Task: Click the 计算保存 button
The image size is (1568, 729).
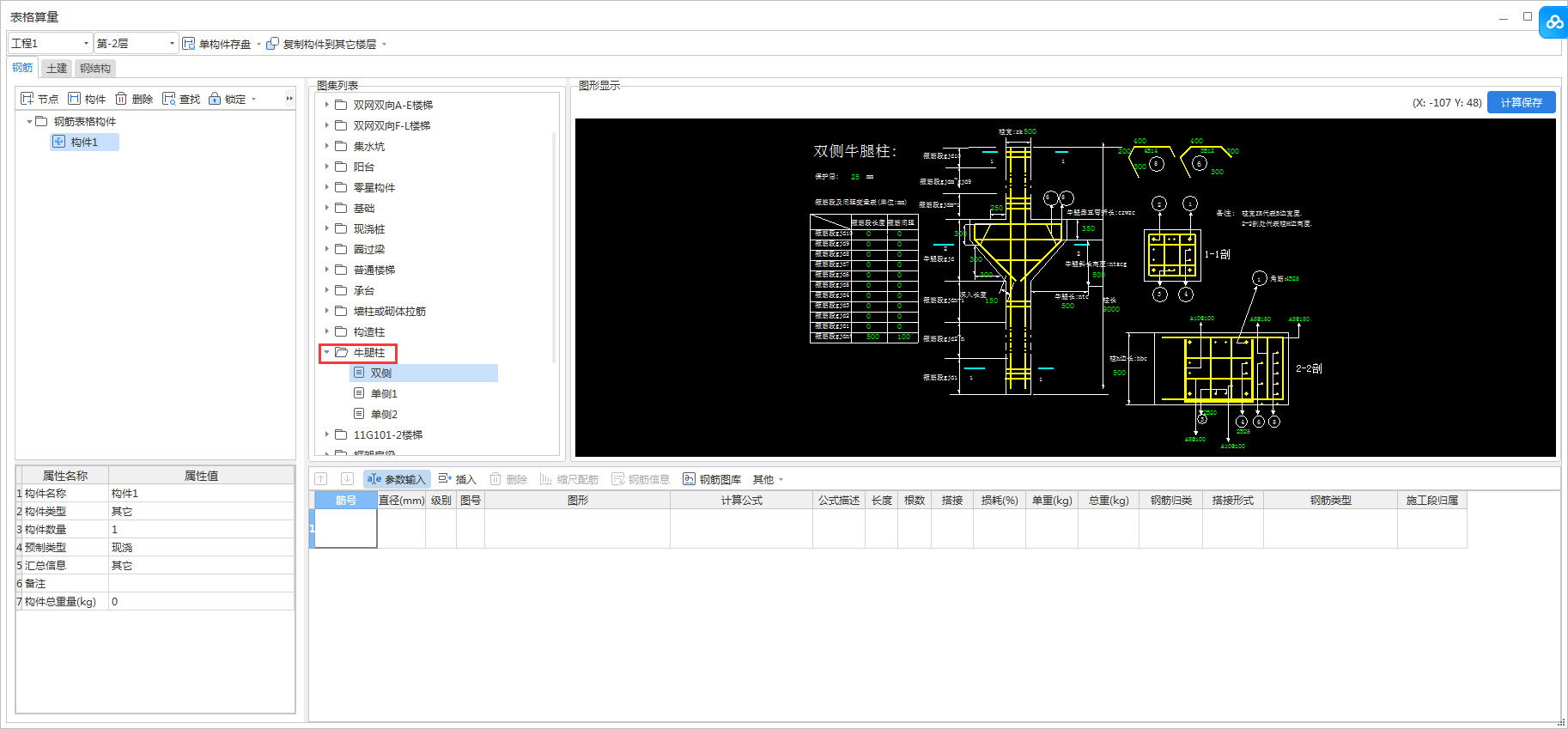Action: click(1521, 102)
